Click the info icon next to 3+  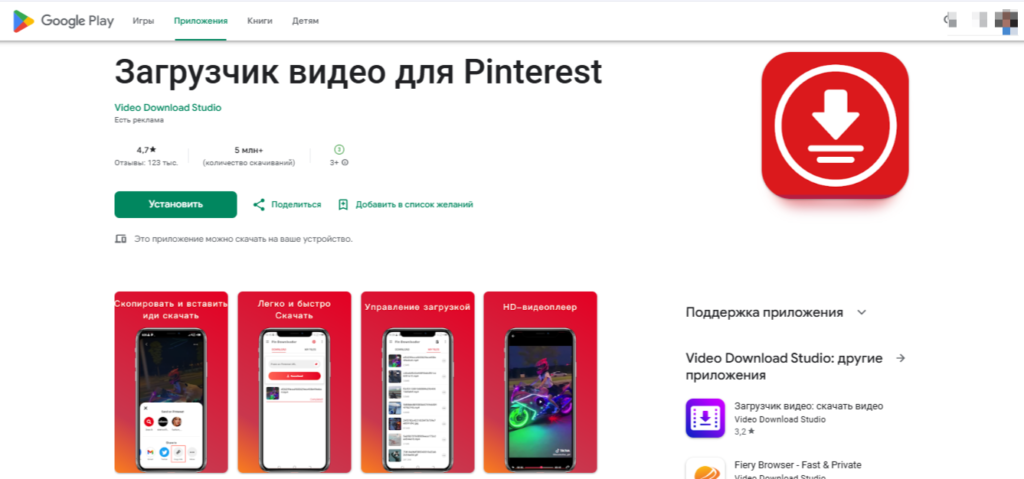345,163
